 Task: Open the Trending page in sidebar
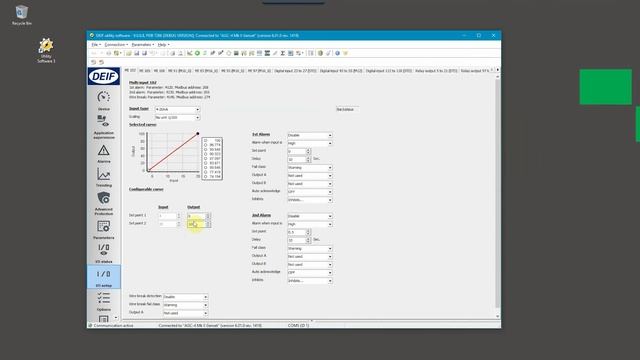pos(104,178)
